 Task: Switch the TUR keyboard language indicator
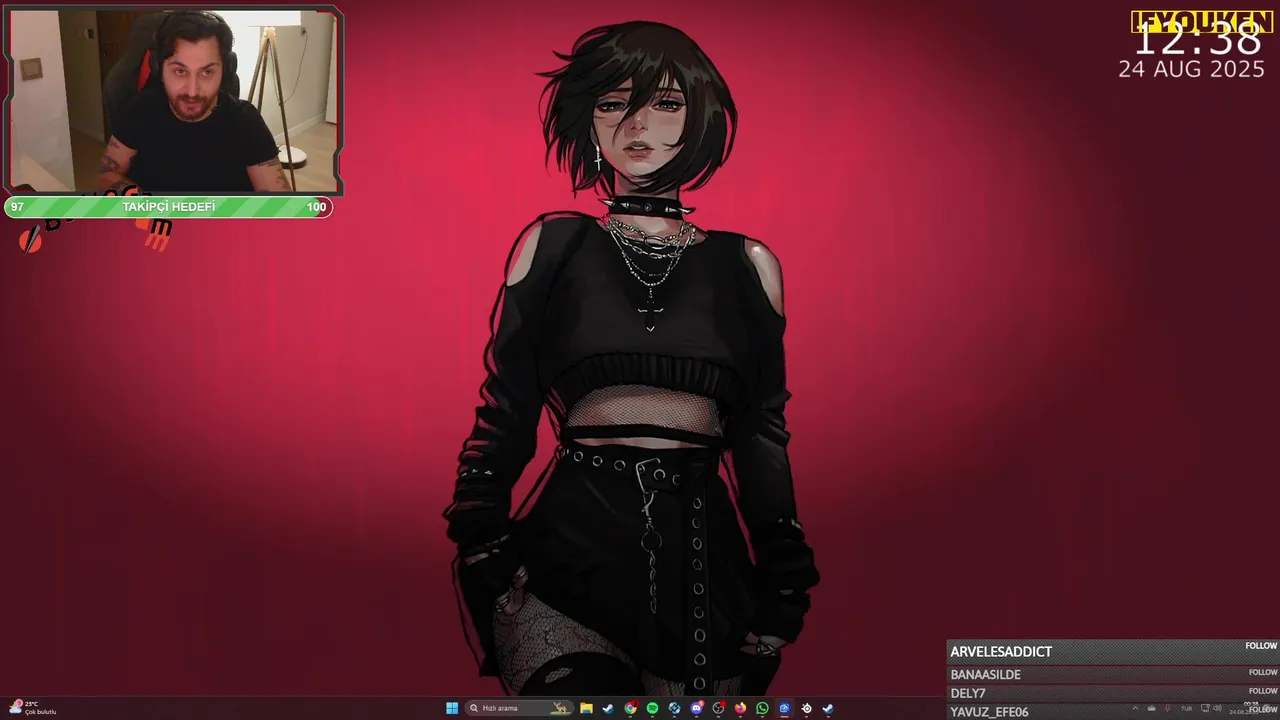[x=1187, y=709]
